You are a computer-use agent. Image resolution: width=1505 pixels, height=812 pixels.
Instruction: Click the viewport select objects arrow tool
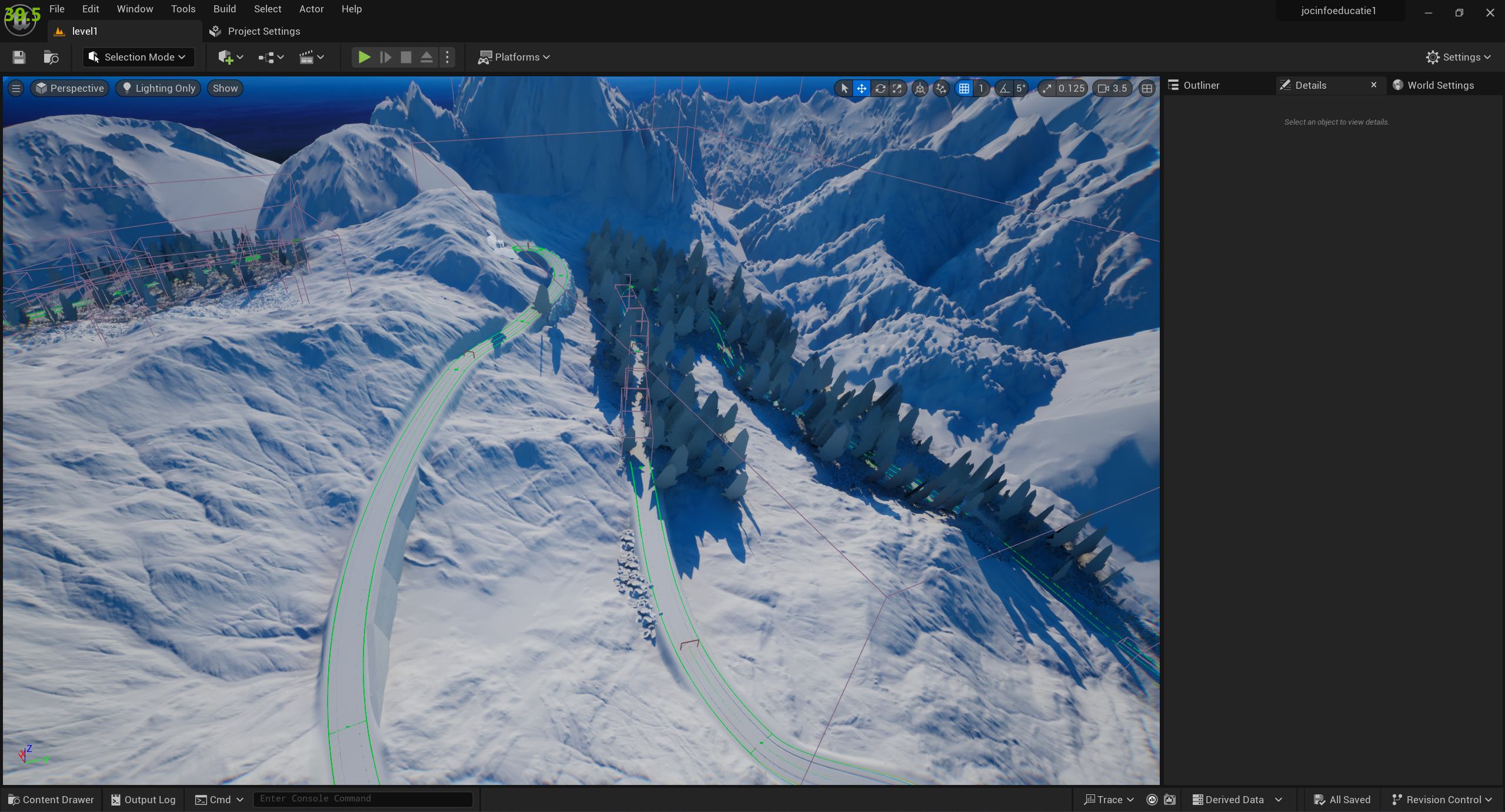coord(844,88)
